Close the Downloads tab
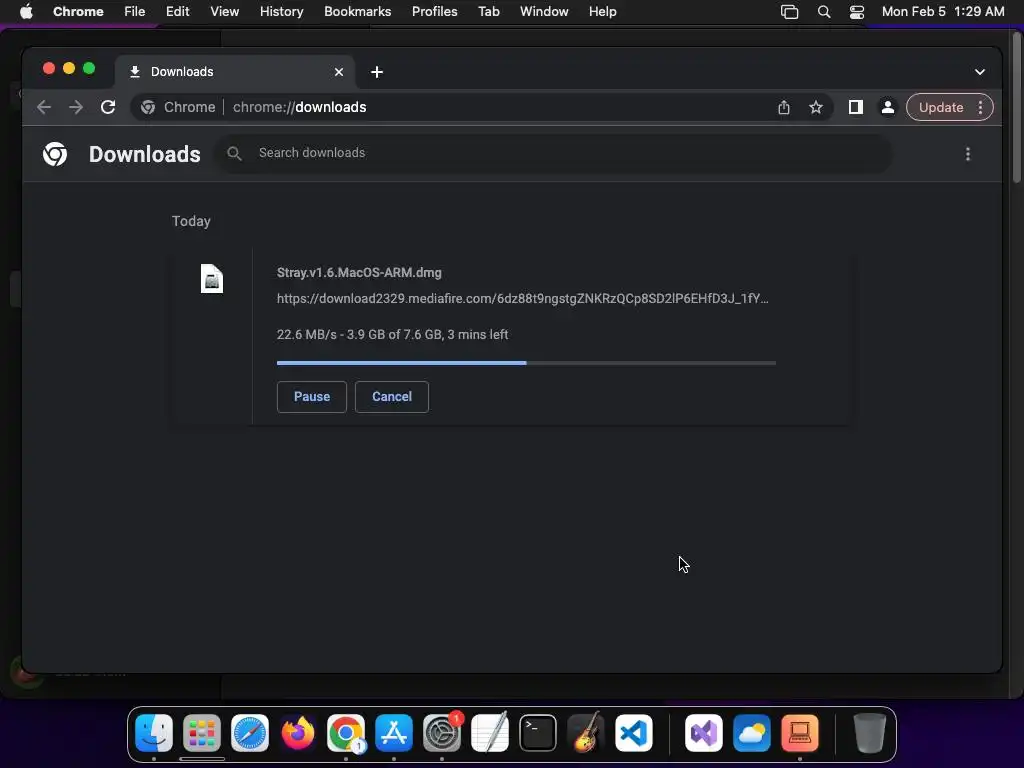1024x768 pixels. click(339, 72)
